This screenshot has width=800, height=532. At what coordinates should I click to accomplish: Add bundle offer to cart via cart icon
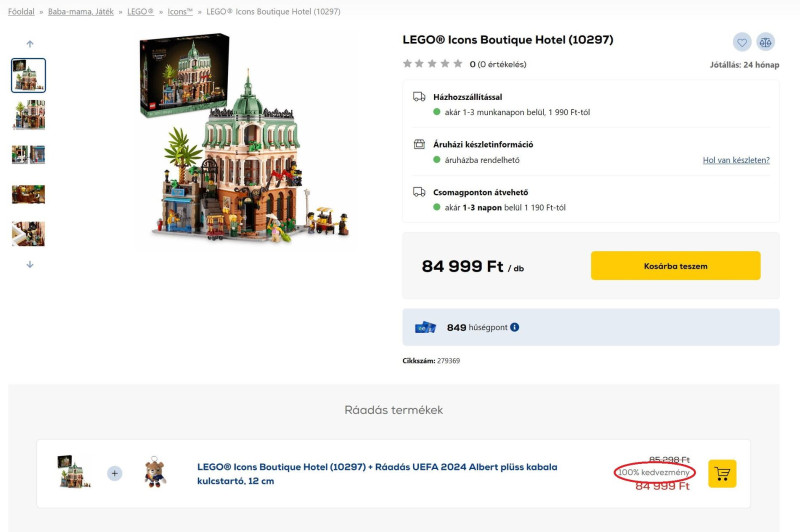click(x=722, y=473)
